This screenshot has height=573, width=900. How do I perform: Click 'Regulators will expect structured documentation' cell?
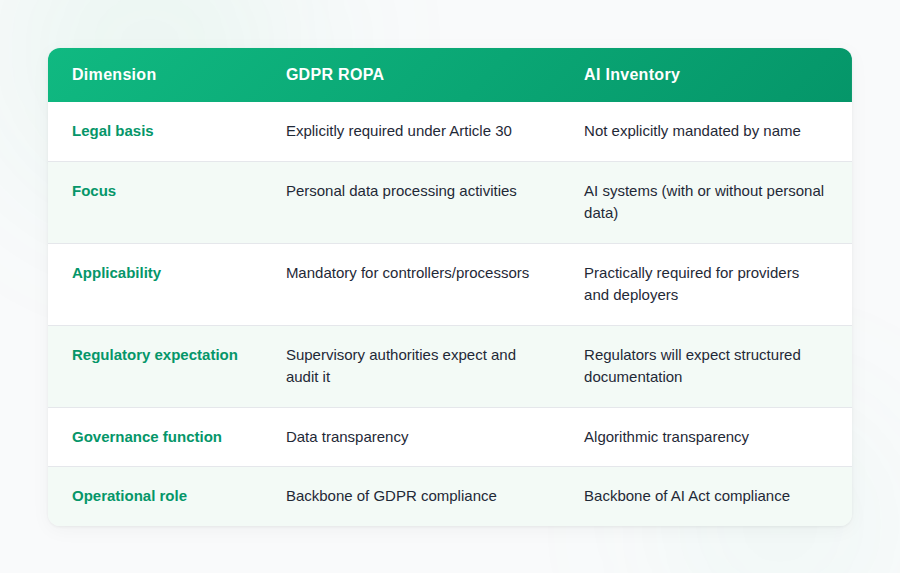tap(692, 366)
